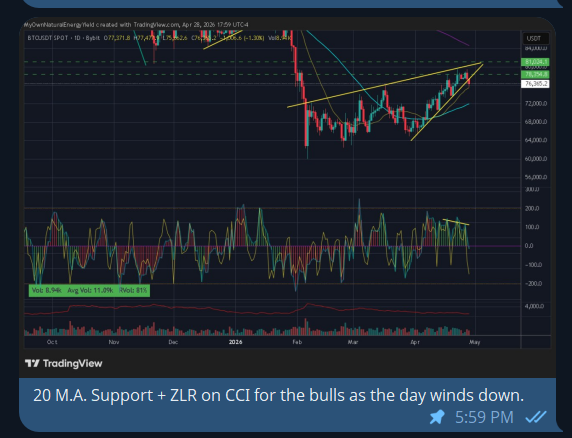Click the Apr label on the time axis
Image resolution: width=572 pixels, height=438 pixels.
pyautogui.click(x=415, y=342)
